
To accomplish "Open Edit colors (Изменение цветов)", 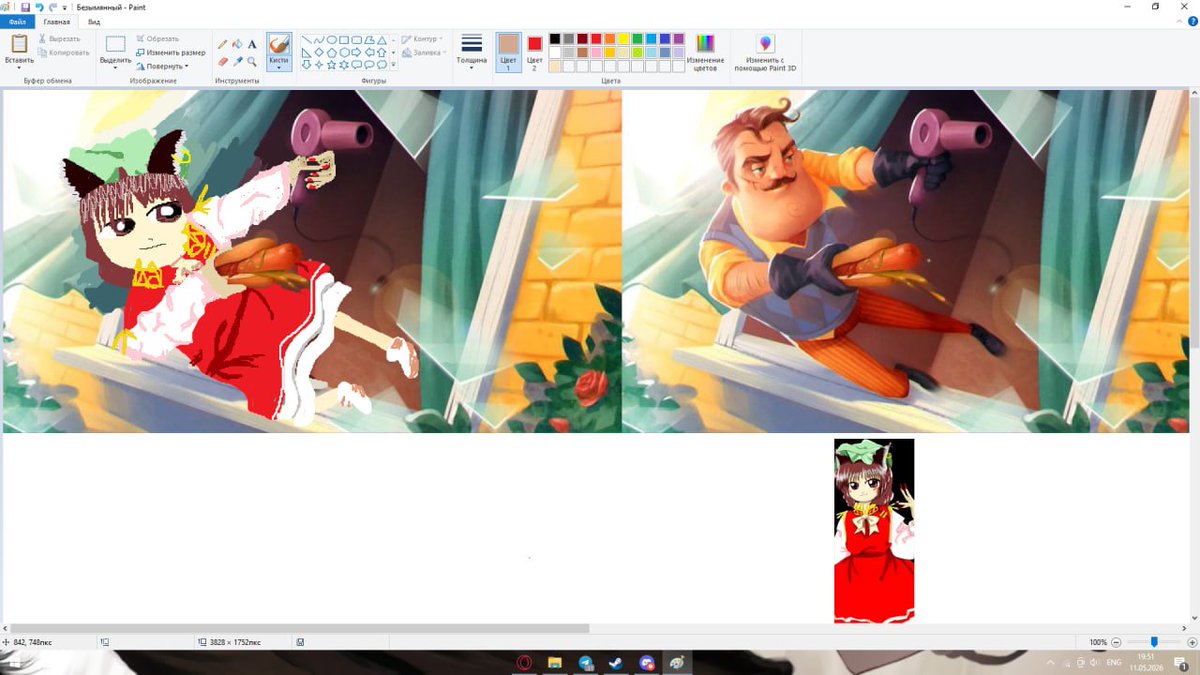I will [705, 52].
